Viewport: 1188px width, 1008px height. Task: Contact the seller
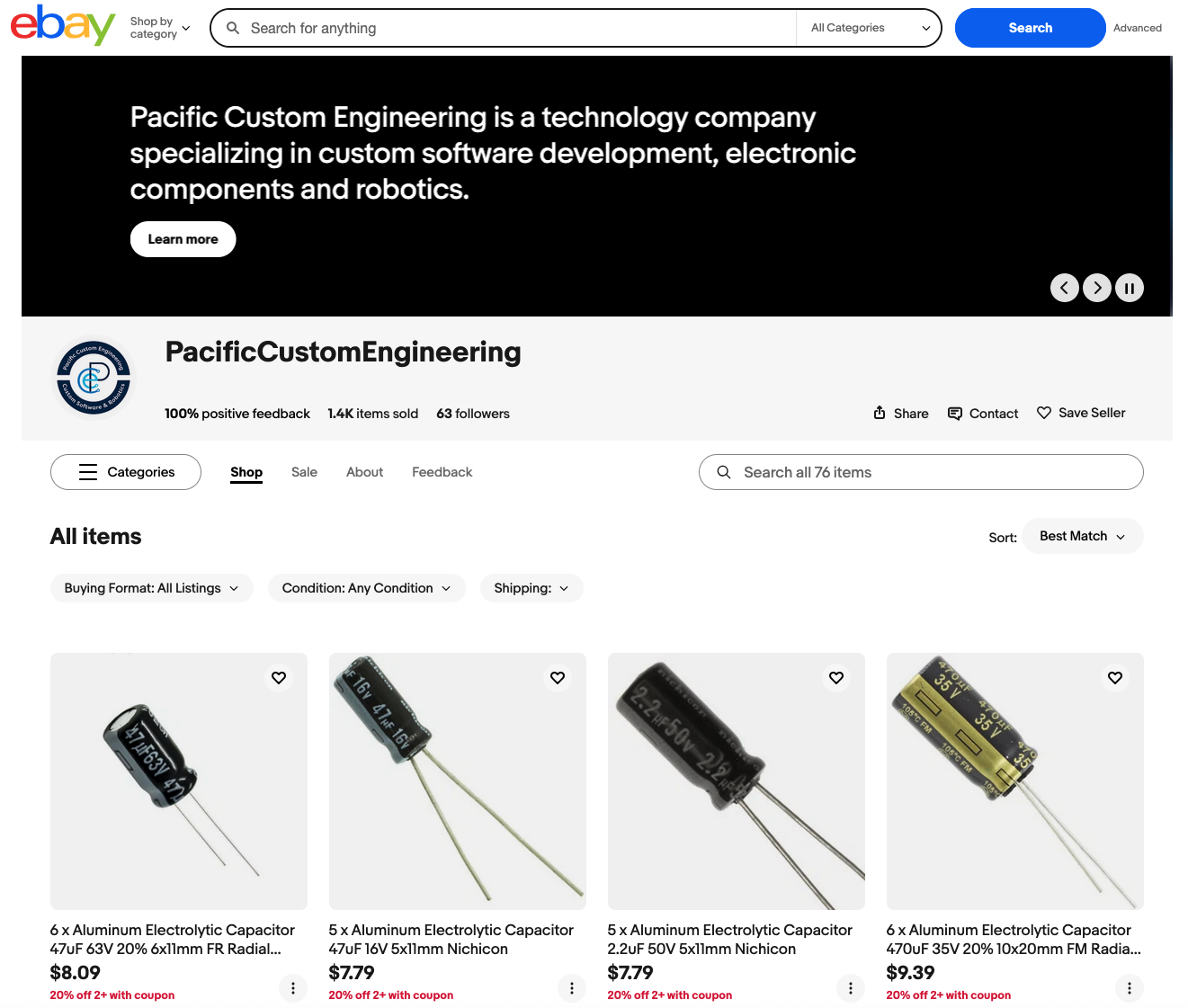[x=983, y=414]
